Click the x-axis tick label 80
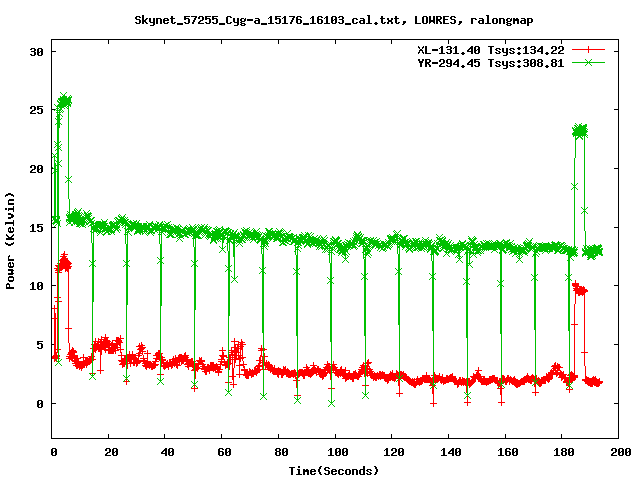640x480 pixels. pyautogui.click(x=281, y=452)
